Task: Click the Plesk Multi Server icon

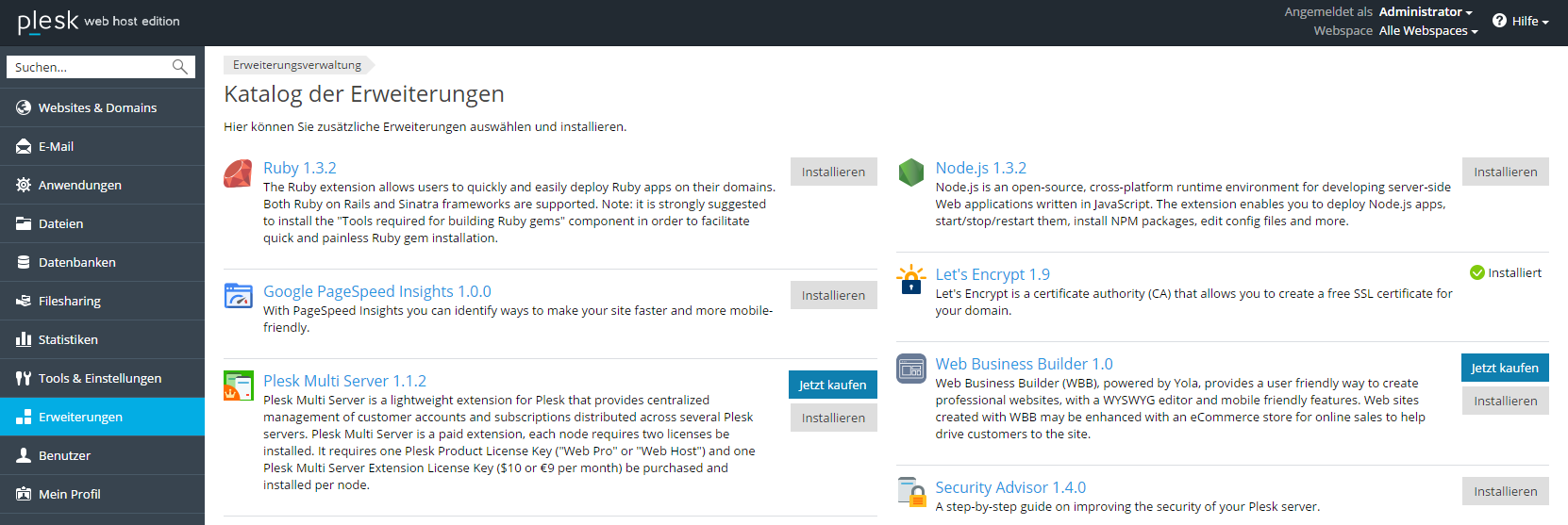Action: [x=238, y=386]
